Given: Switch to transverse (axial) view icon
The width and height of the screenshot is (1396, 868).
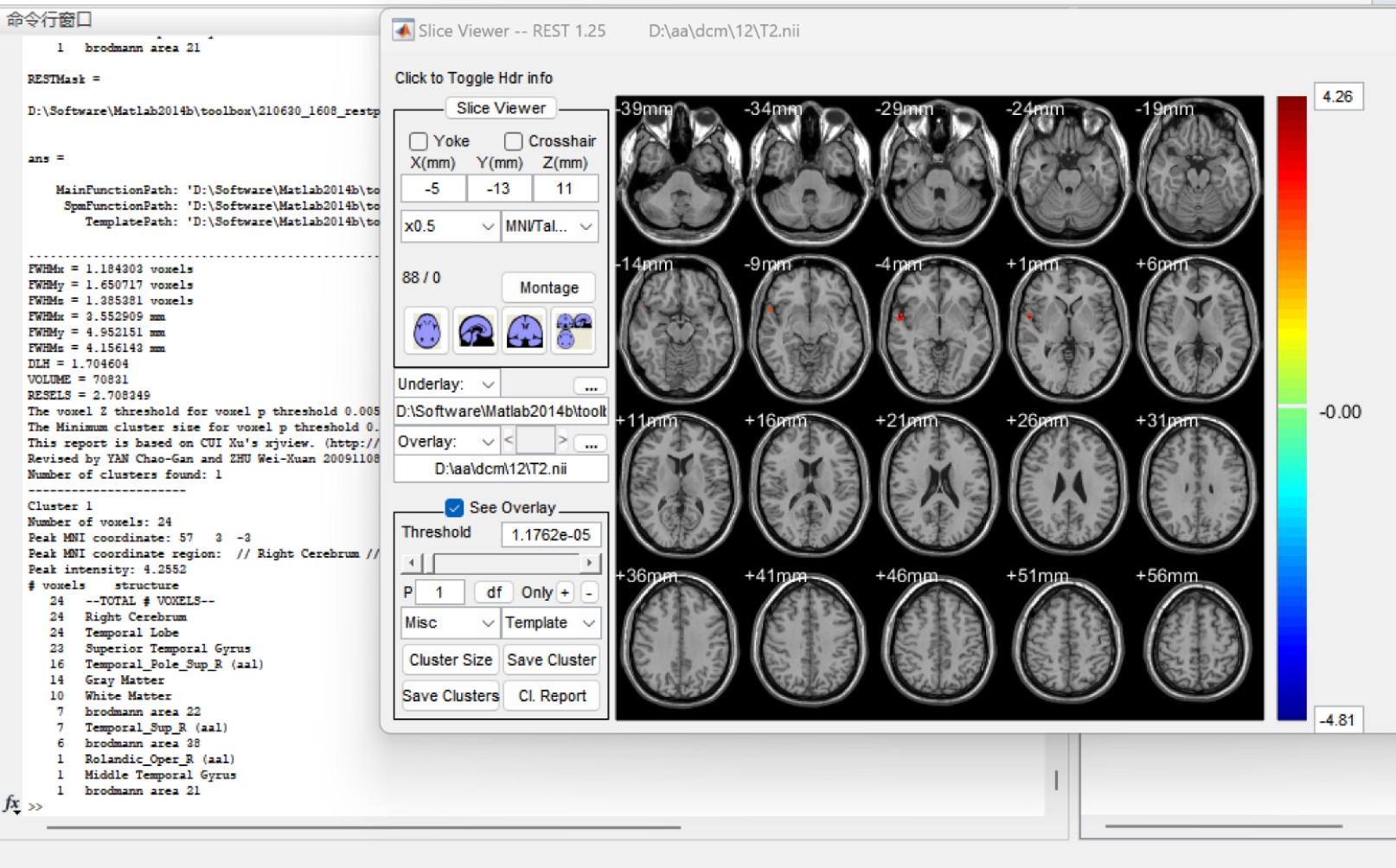Looking at the screenshot, I should [426, 330].
